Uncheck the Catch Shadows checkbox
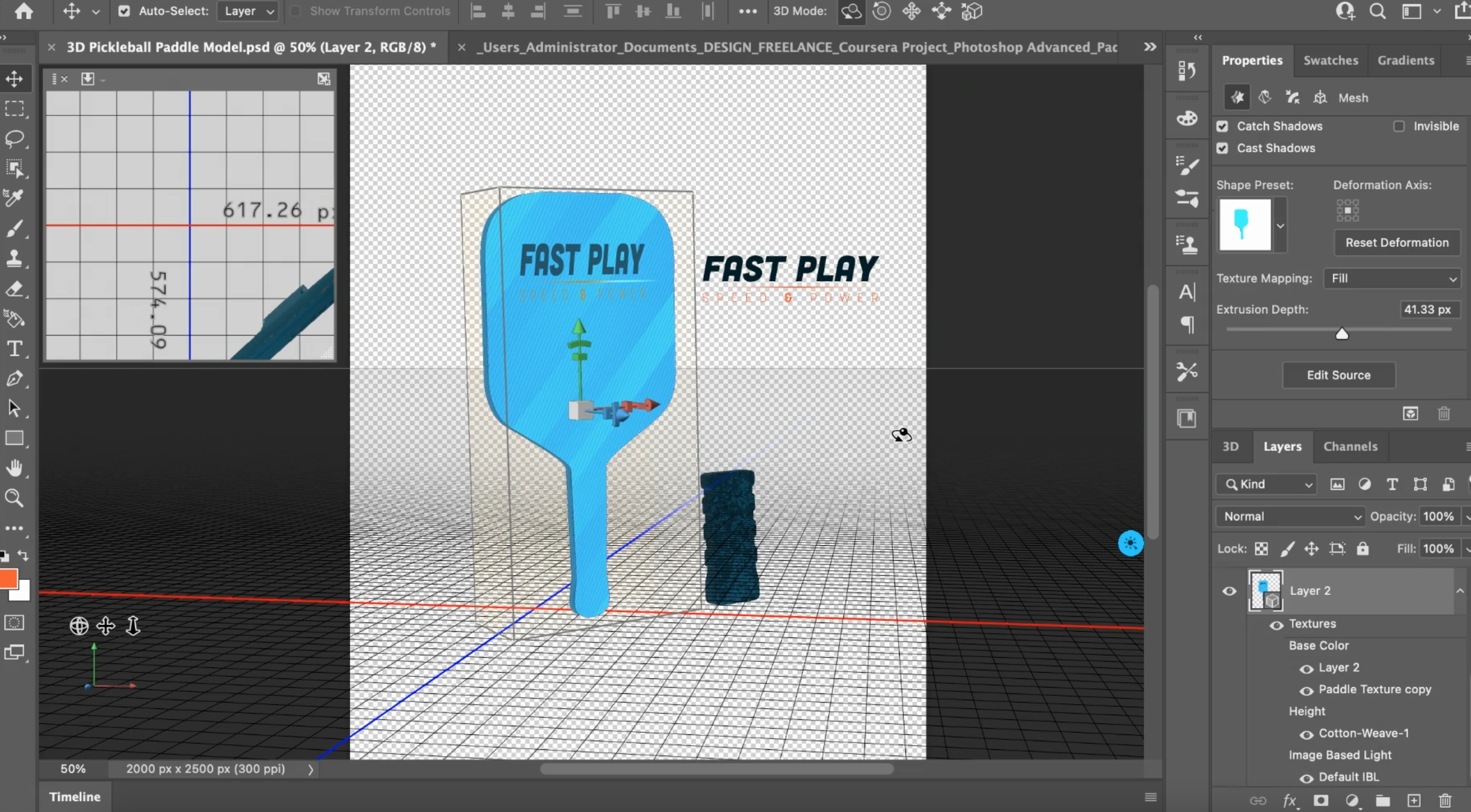This screenshot has height=812, width=1471. (x=1222, y=126)
